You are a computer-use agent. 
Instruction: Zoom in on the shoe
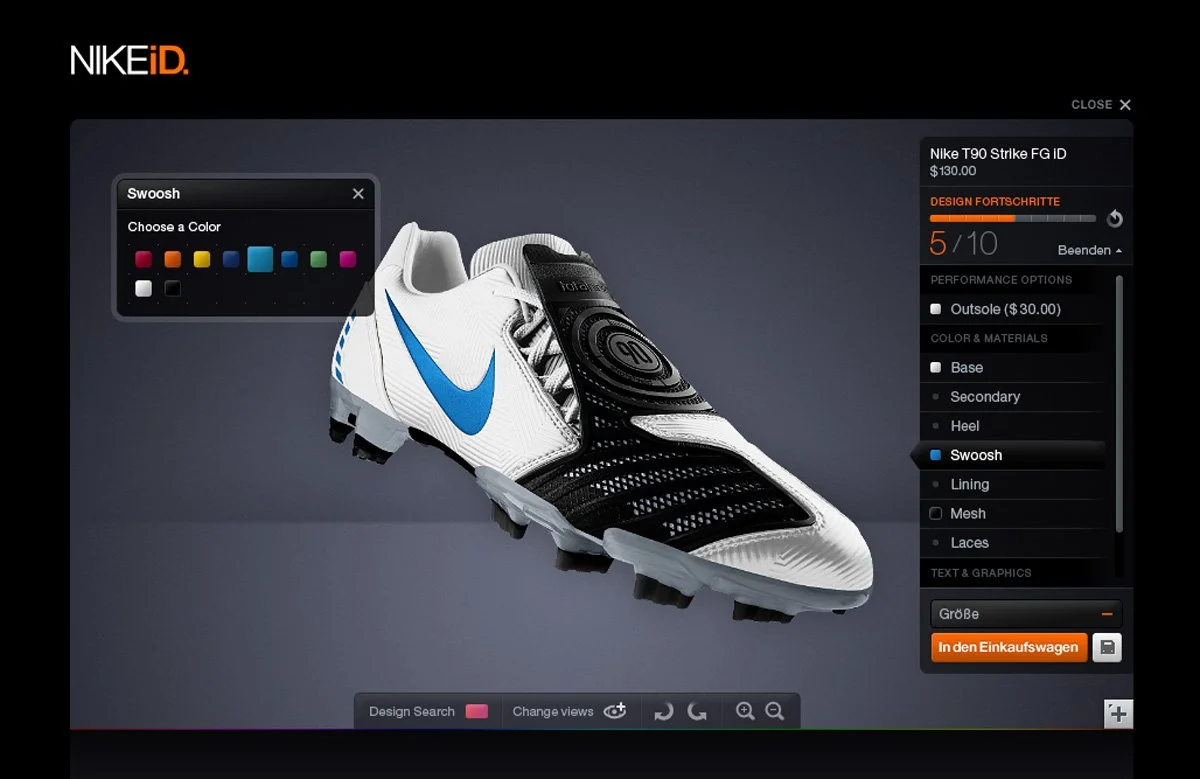(745, 711)
